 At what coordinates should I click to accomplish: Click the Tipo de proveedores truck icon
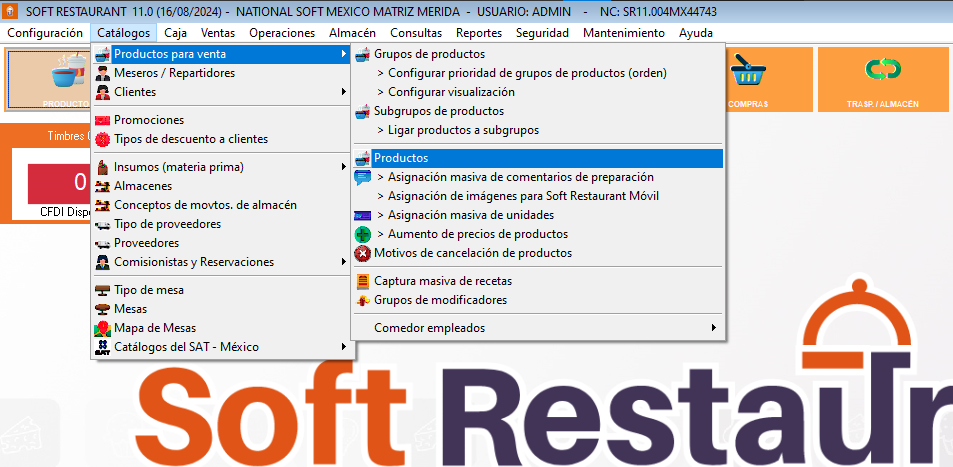pos(103,224)
